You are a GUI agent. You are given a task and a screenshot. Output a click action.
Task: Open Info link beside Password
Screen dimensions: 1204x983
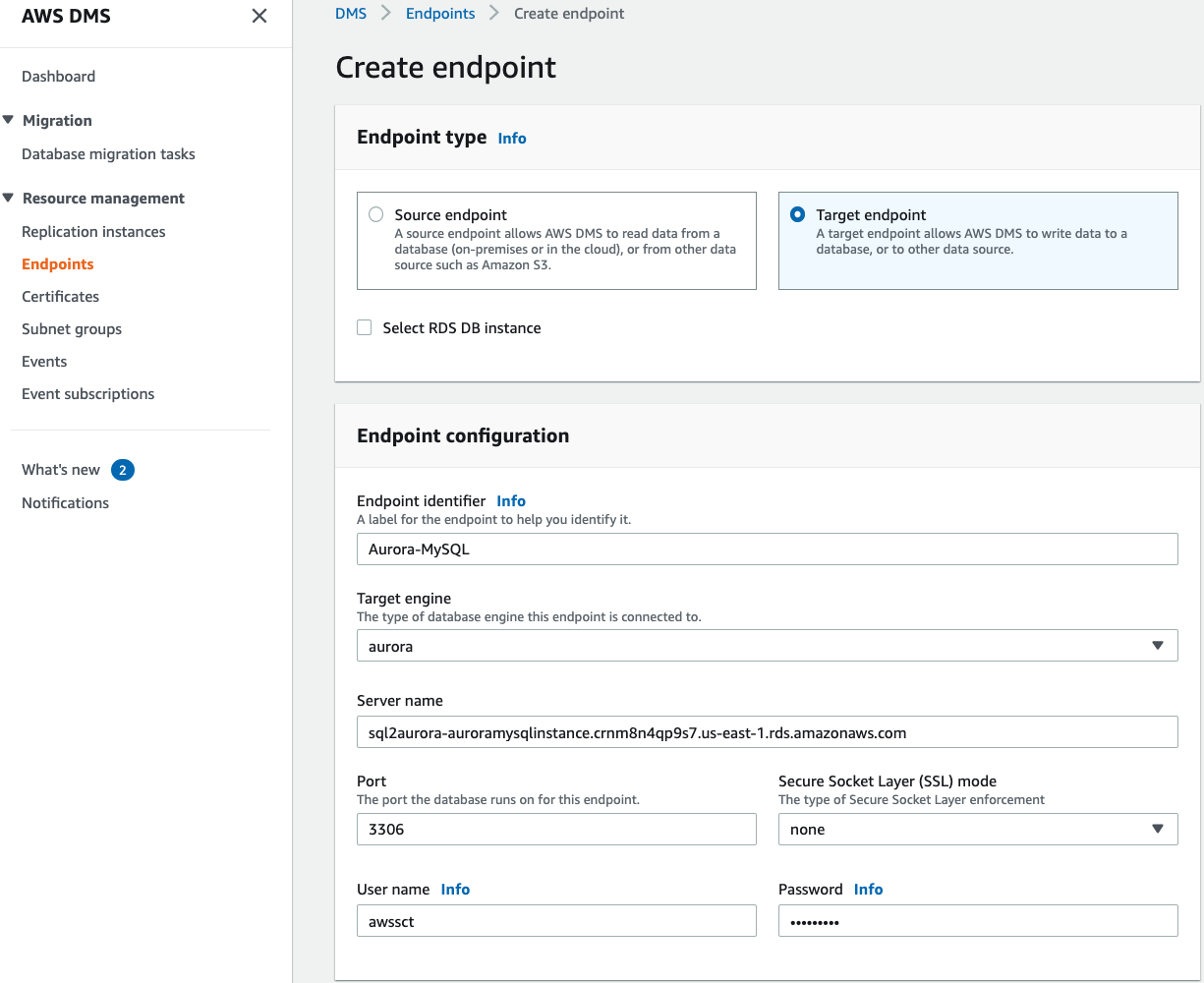868,890
